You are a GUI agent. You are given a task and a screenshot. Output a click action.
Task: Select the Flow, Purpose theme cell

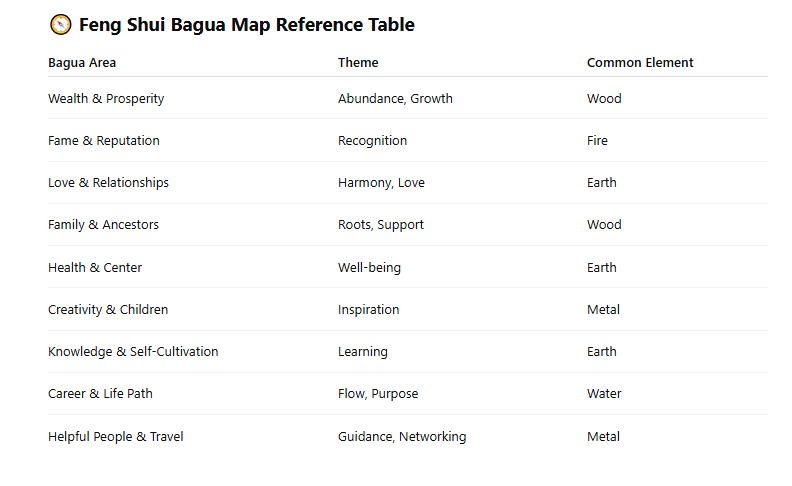click(378, 394)
